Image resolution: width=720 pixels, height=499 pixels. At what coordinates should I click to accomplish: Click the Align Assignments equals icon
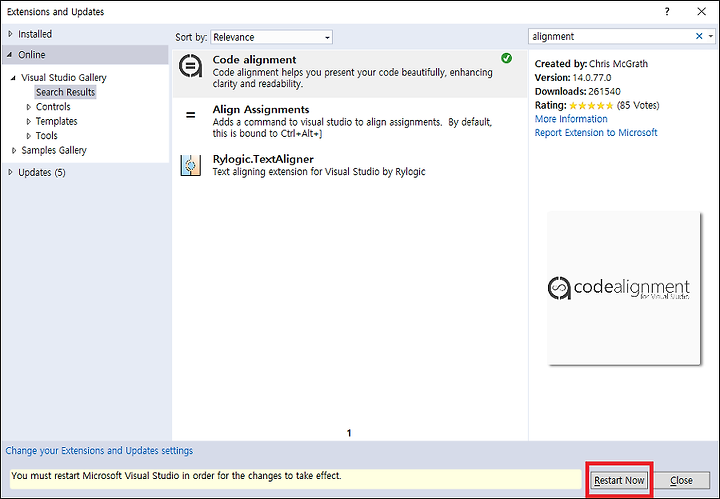[x=190, y=115]
